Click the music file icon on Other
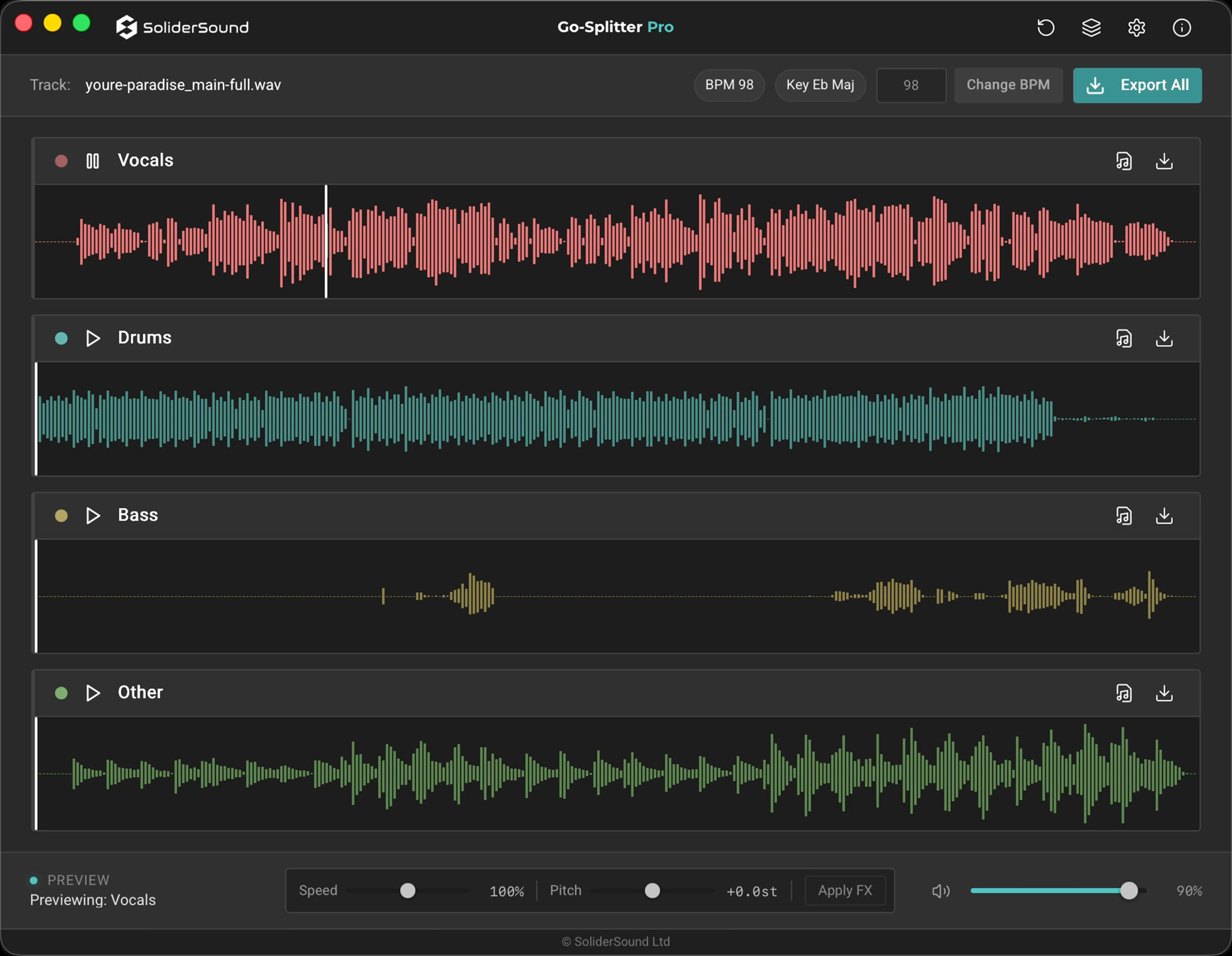 [1124, 694]
